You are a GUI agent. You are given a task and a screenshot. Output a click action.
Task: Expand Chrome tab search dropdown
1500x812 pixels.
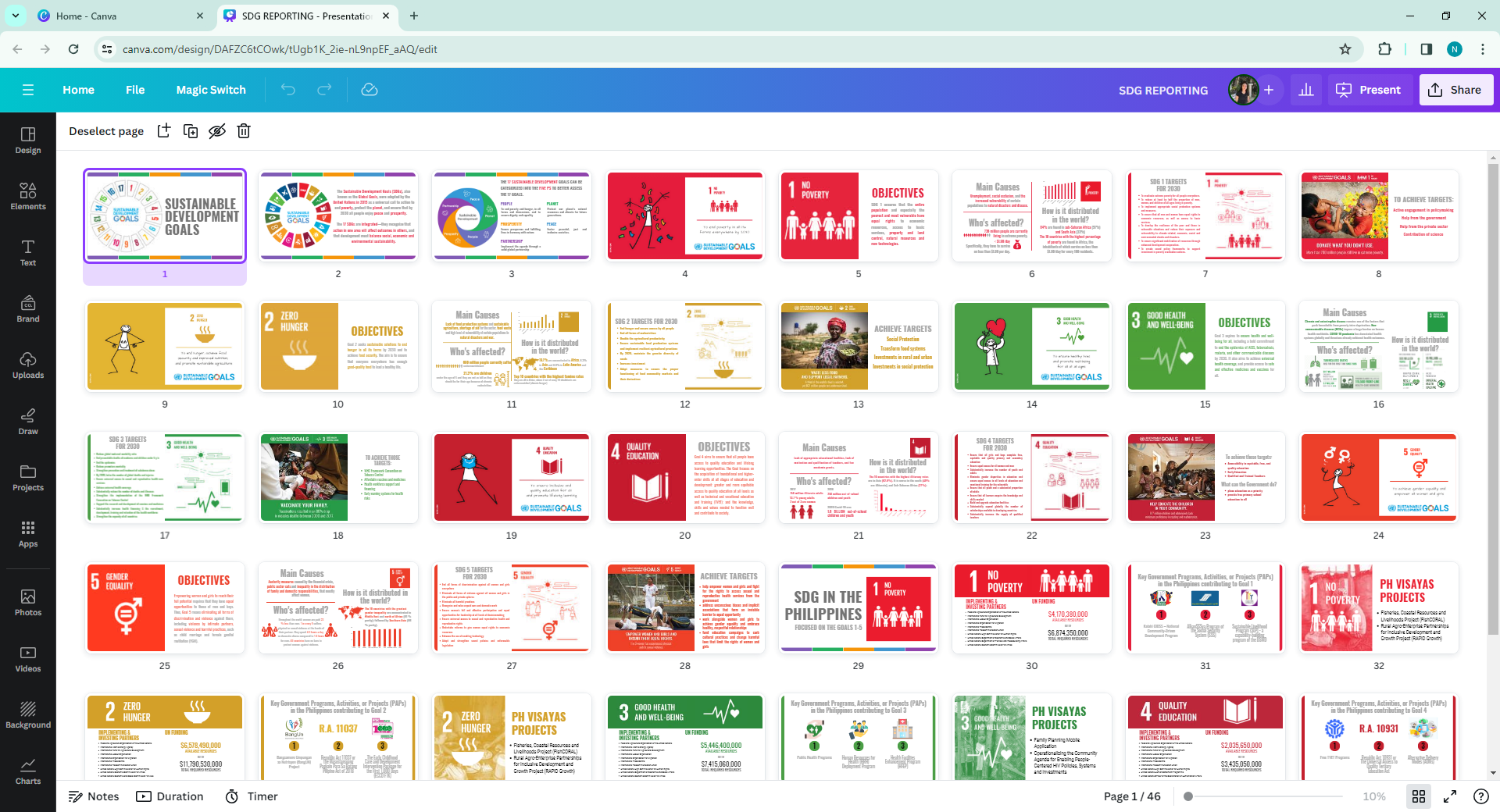click(x=16, y=16)
